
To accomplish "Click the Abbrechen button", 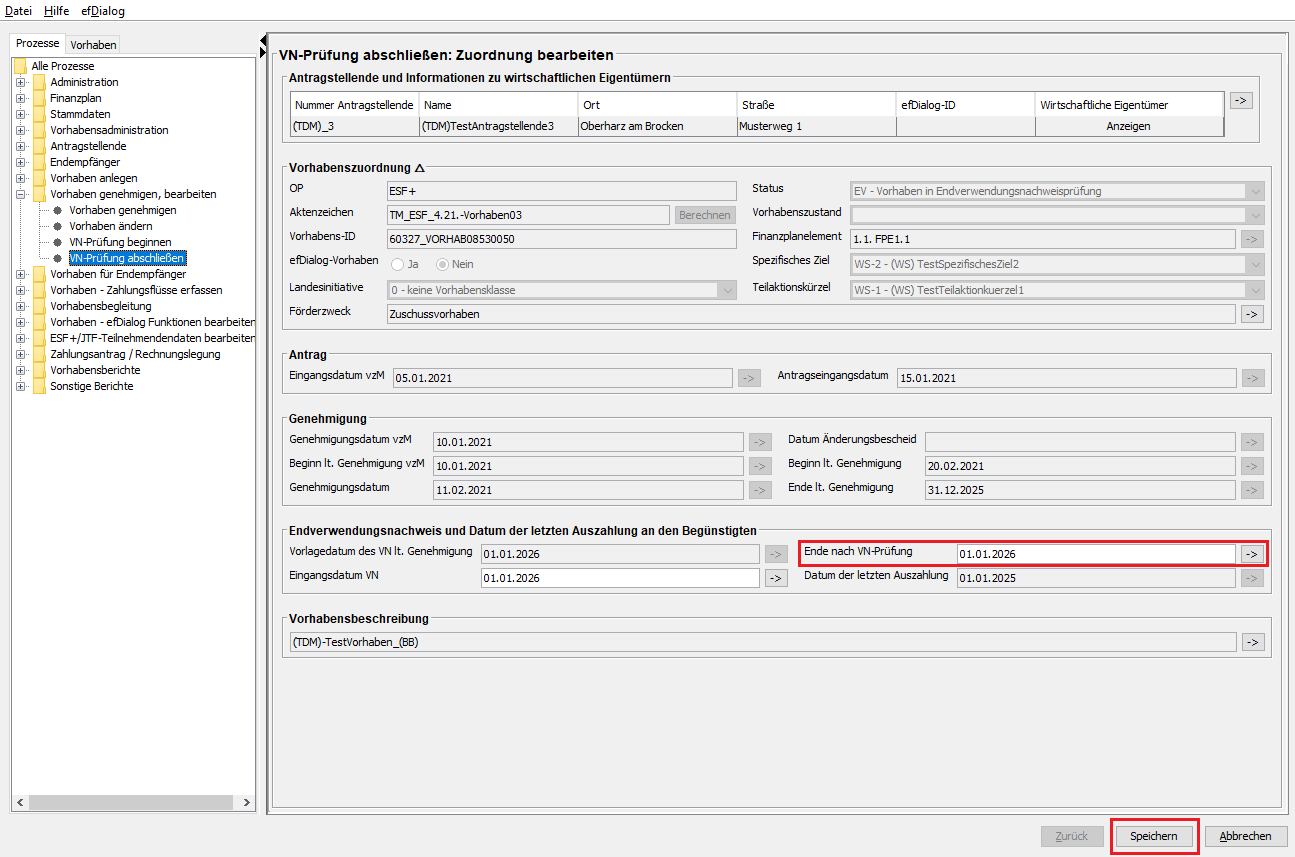I will (x=1245, y=836).
